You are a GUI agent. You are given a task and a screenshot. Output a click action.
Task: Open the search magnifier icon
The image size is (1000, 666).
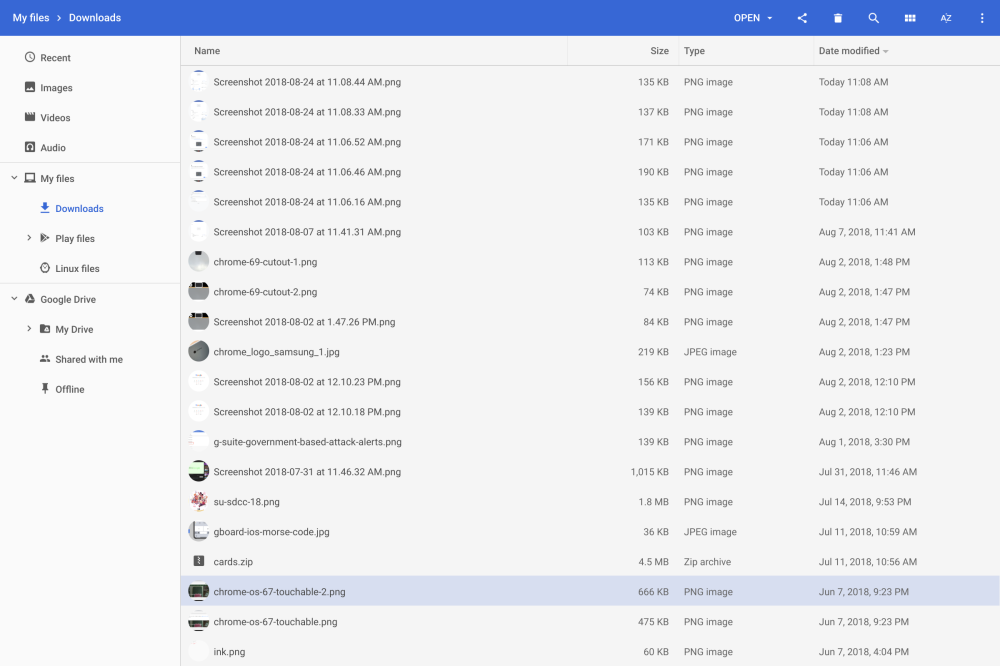pos(874,18)
